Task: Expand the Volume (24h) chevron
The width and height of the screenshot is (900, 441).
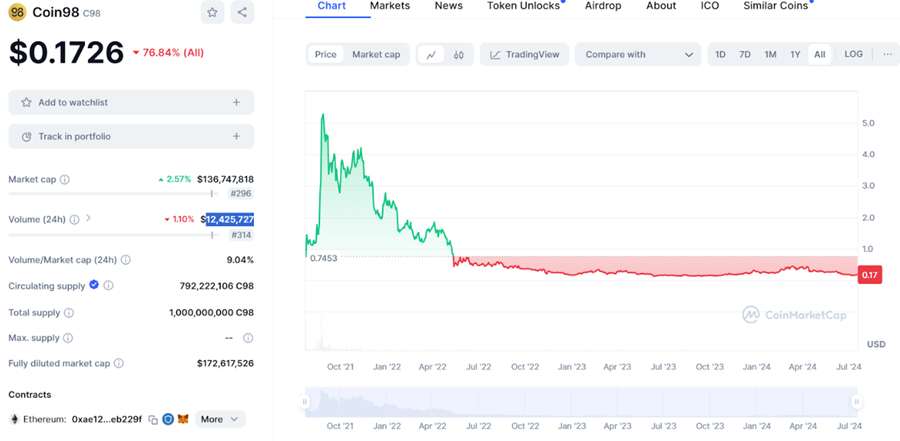Action: 88,218
